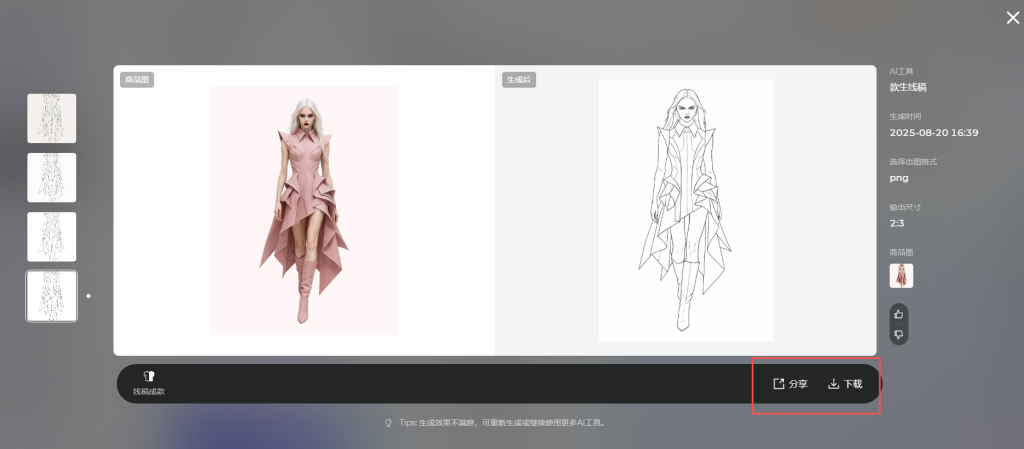
Task: Click the 生成时间 label
Action: 905,116
